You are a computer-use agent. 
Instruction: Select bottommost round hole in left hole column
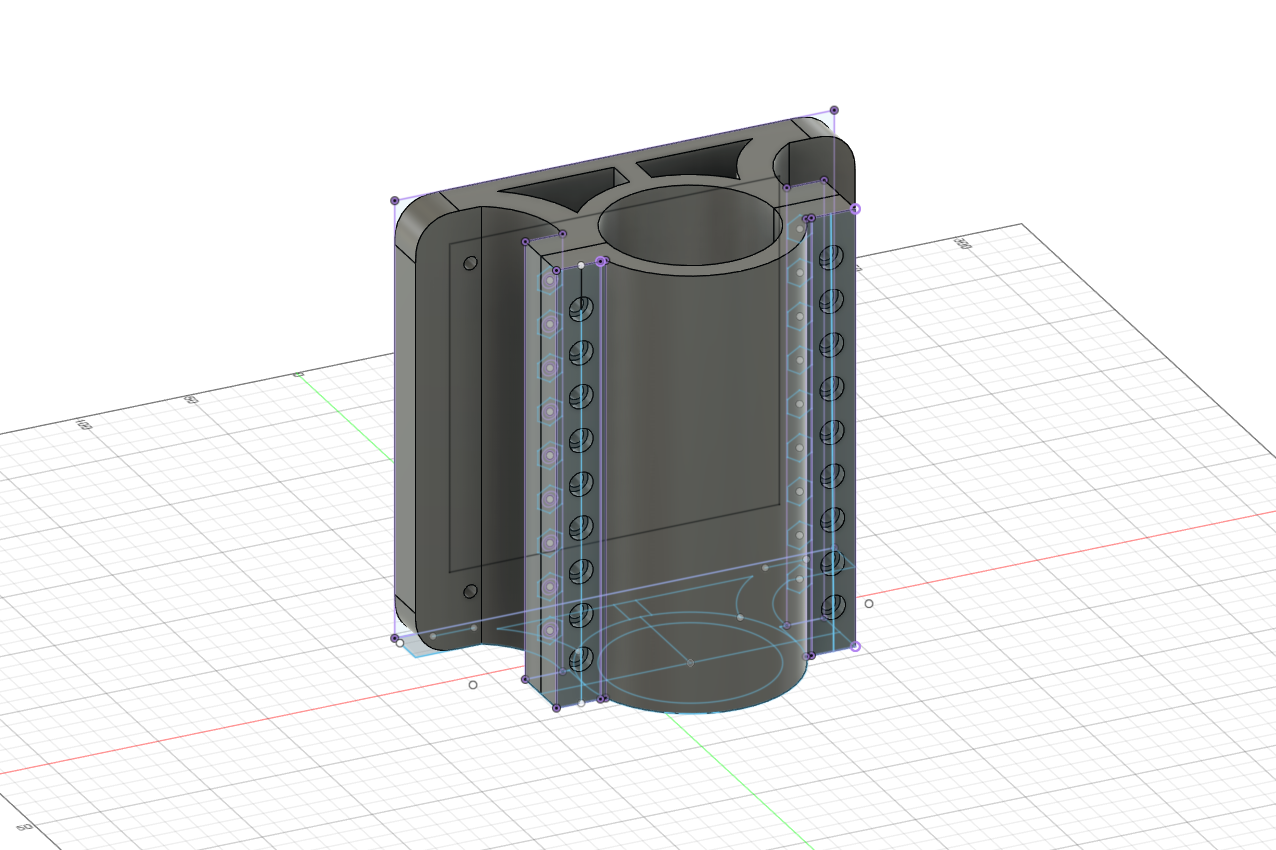580,658
